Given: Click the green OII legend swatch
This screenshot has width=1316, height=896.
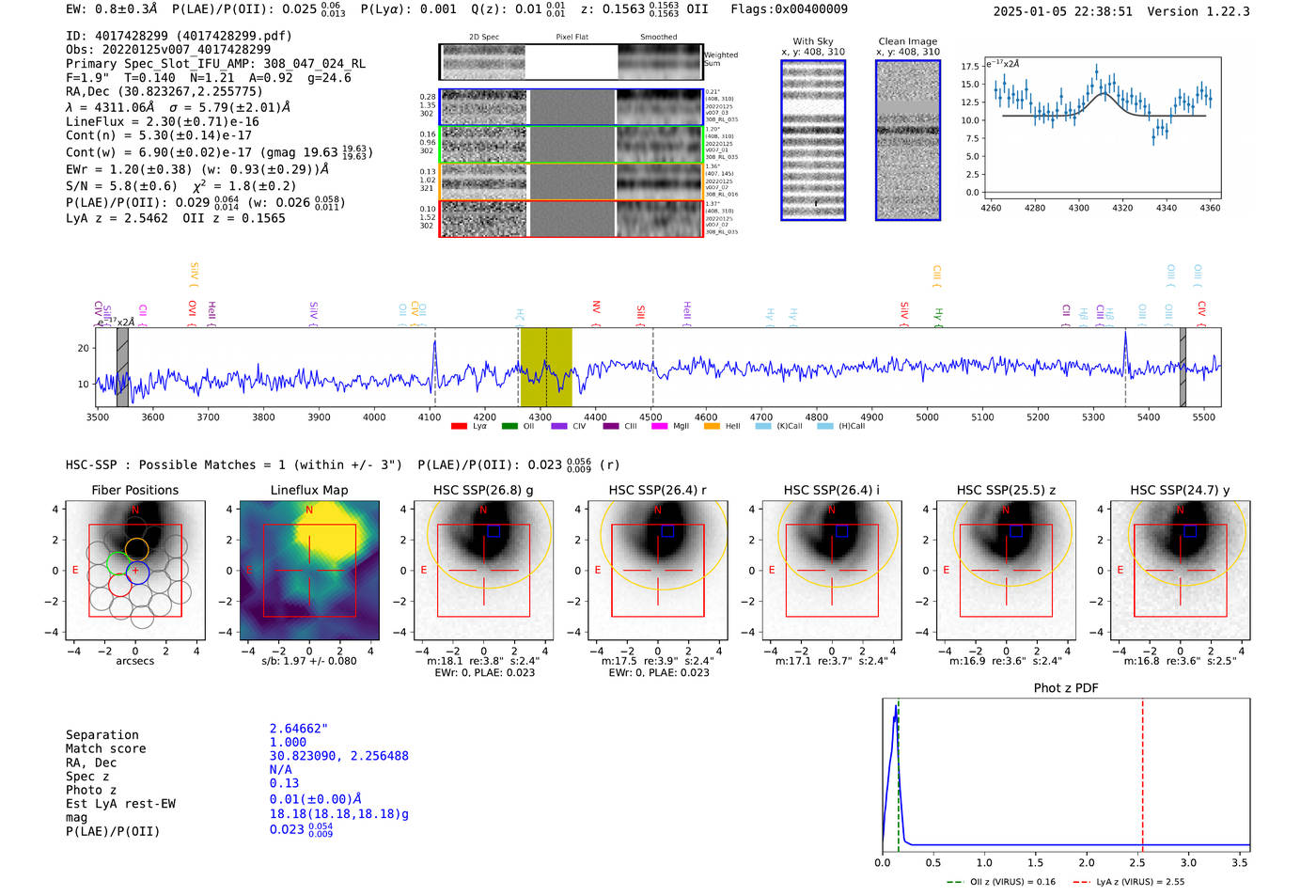Looking at the screenshot, I should coord(509,426).
